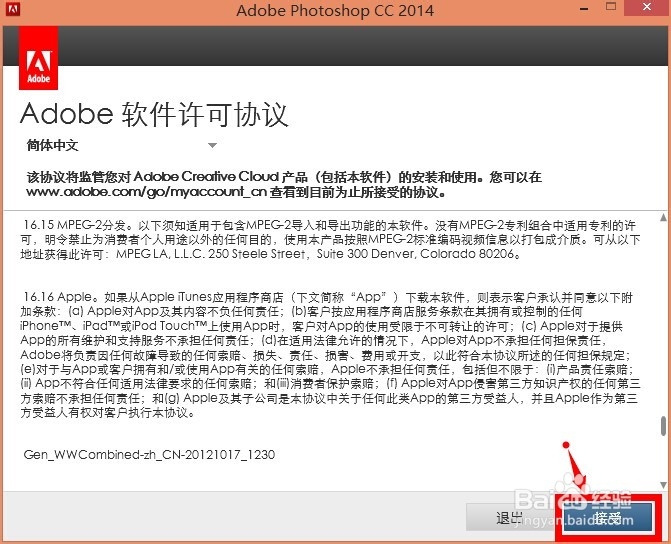Click the 退出 (Exit) button
671x544 pixels.
pos(510,518)
